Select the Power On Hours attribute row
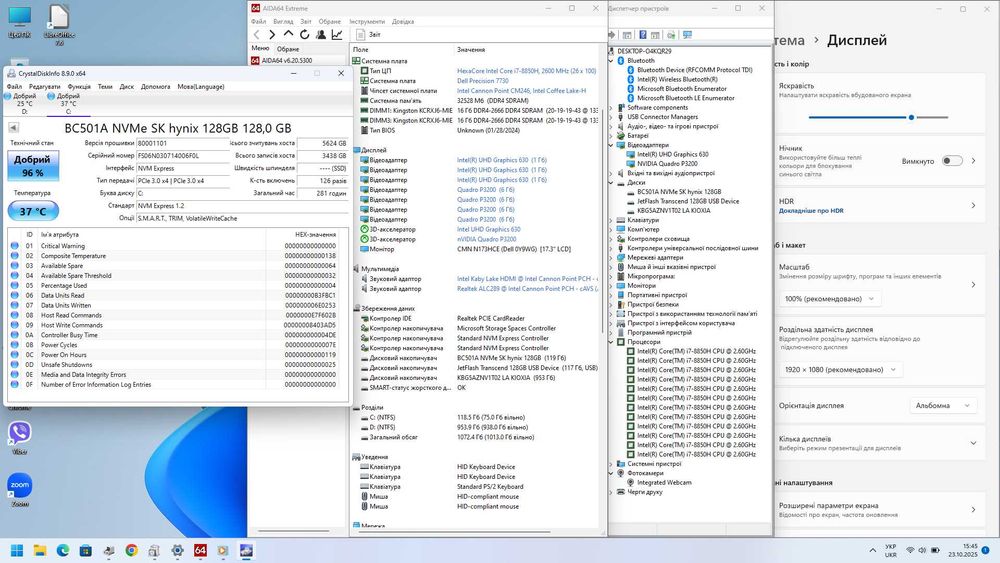This screenshot has height=563, width=1000. tap(177, 355)
